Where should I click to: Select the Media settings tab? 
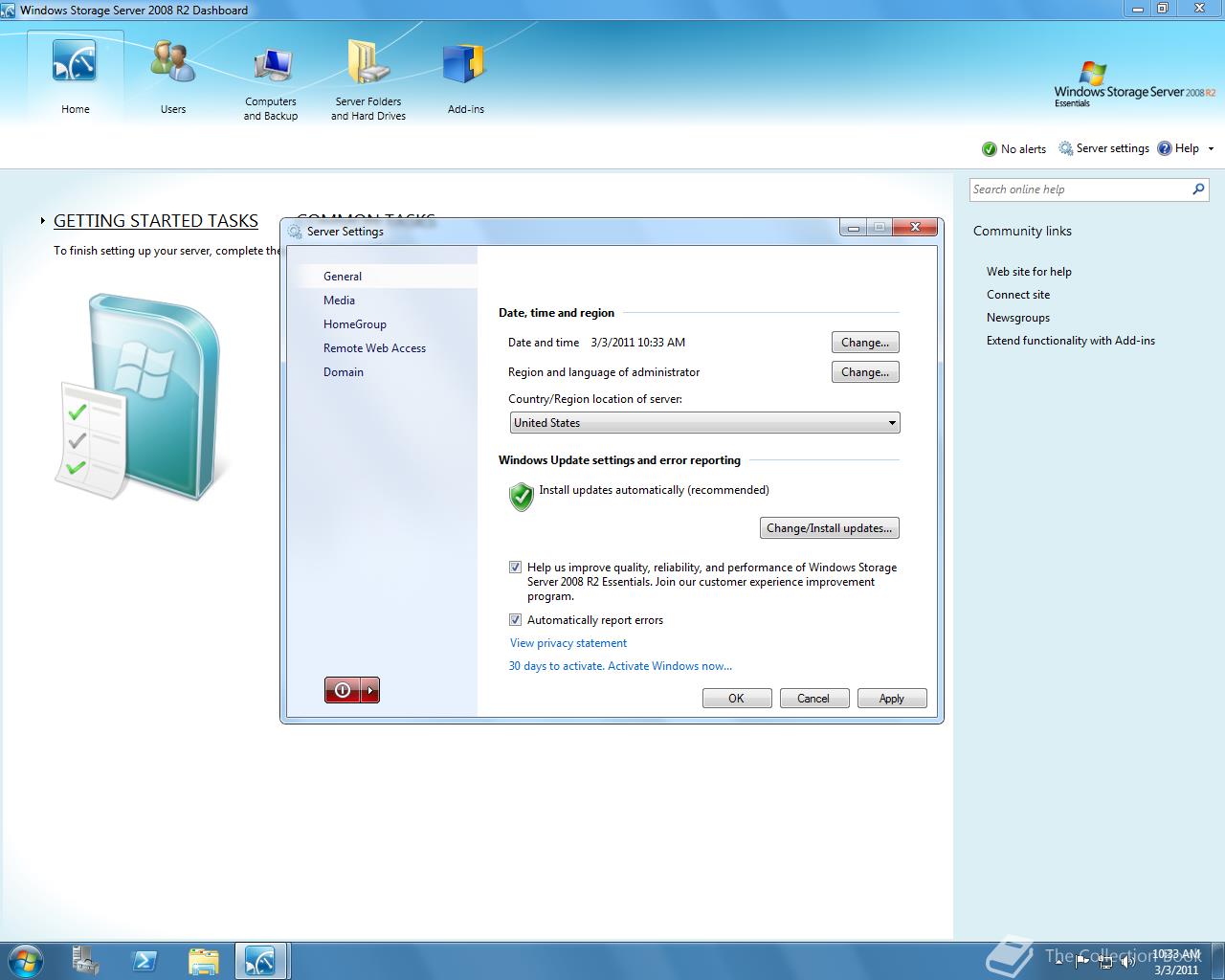339,301
